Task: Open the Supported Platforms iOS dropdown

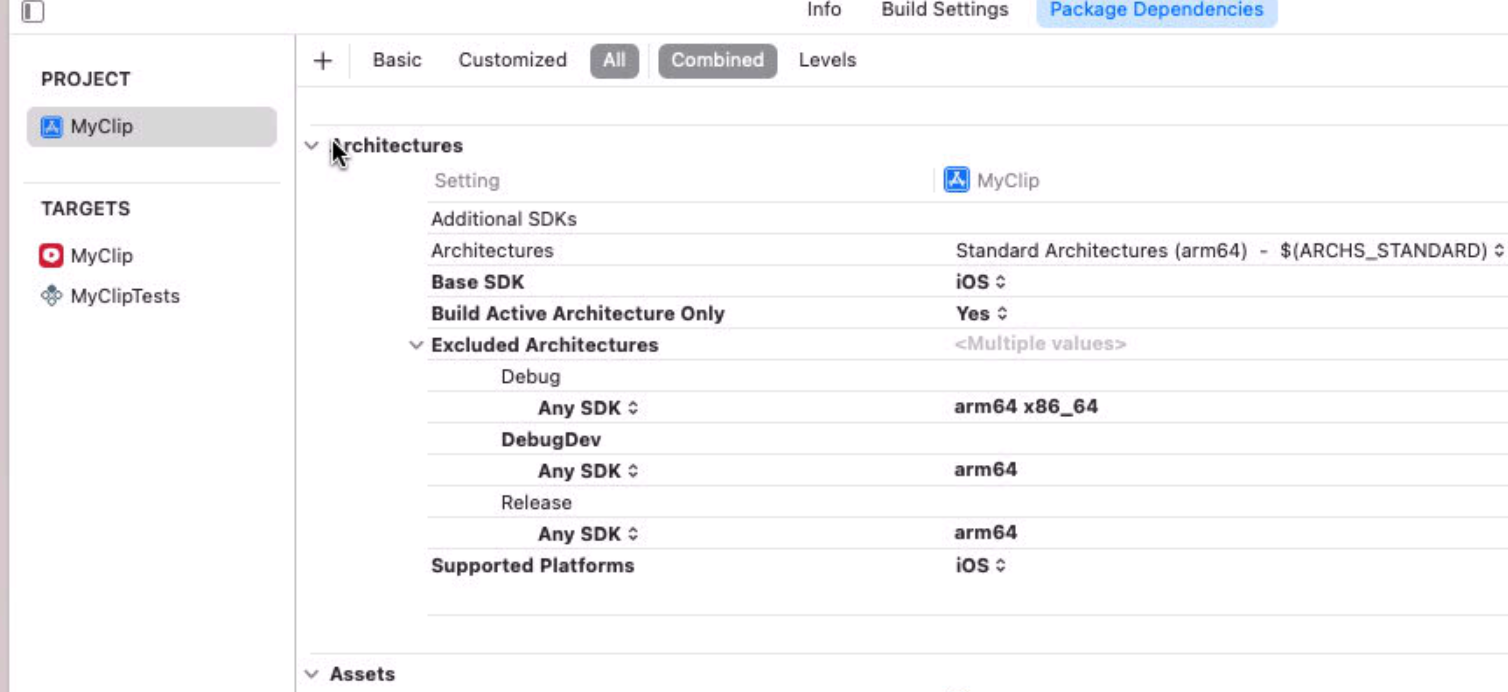Action: point(980,566)
